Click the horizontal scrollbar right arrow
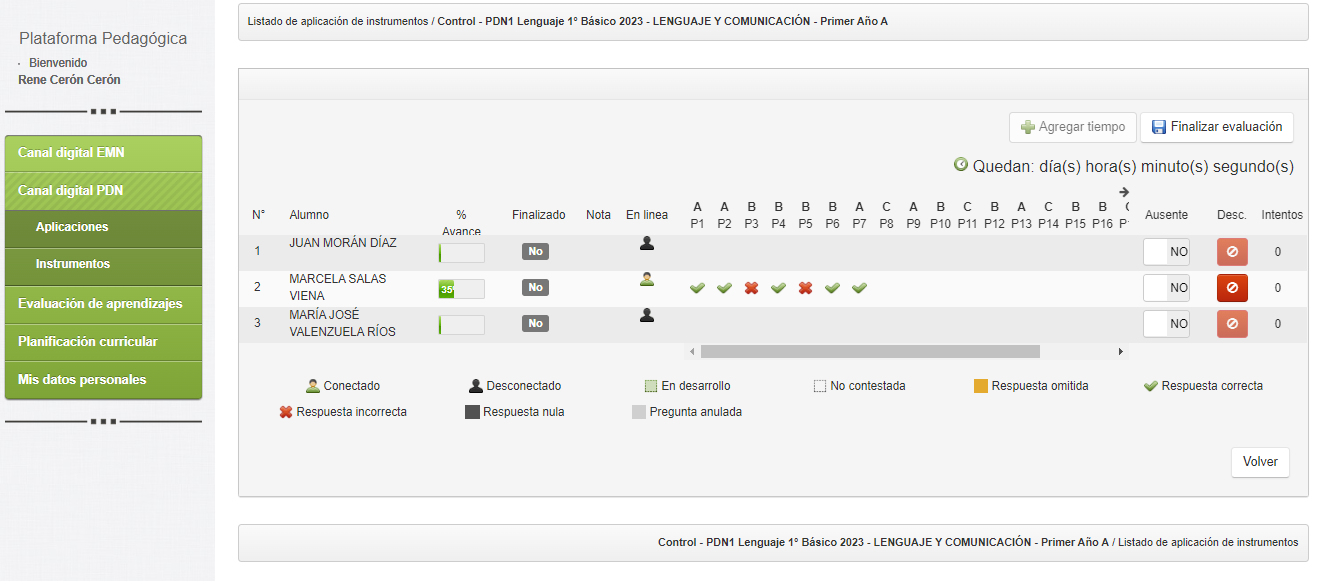 point(1121,352)
